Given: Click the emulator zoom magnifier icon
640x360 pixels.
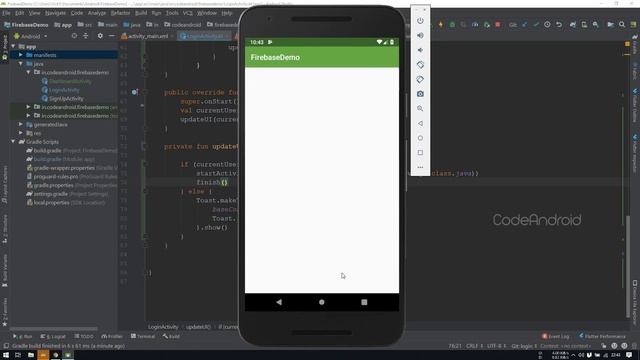Looking at the screenshot, I should (420, 109).
